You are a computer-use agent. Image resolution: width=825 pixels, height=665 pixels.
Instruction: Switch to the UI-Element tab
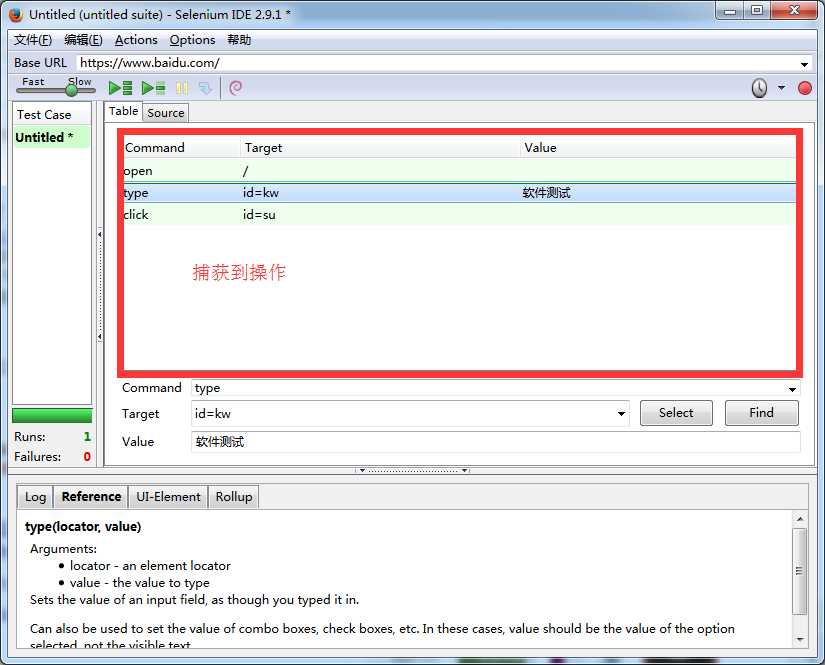tap(168, 497)
